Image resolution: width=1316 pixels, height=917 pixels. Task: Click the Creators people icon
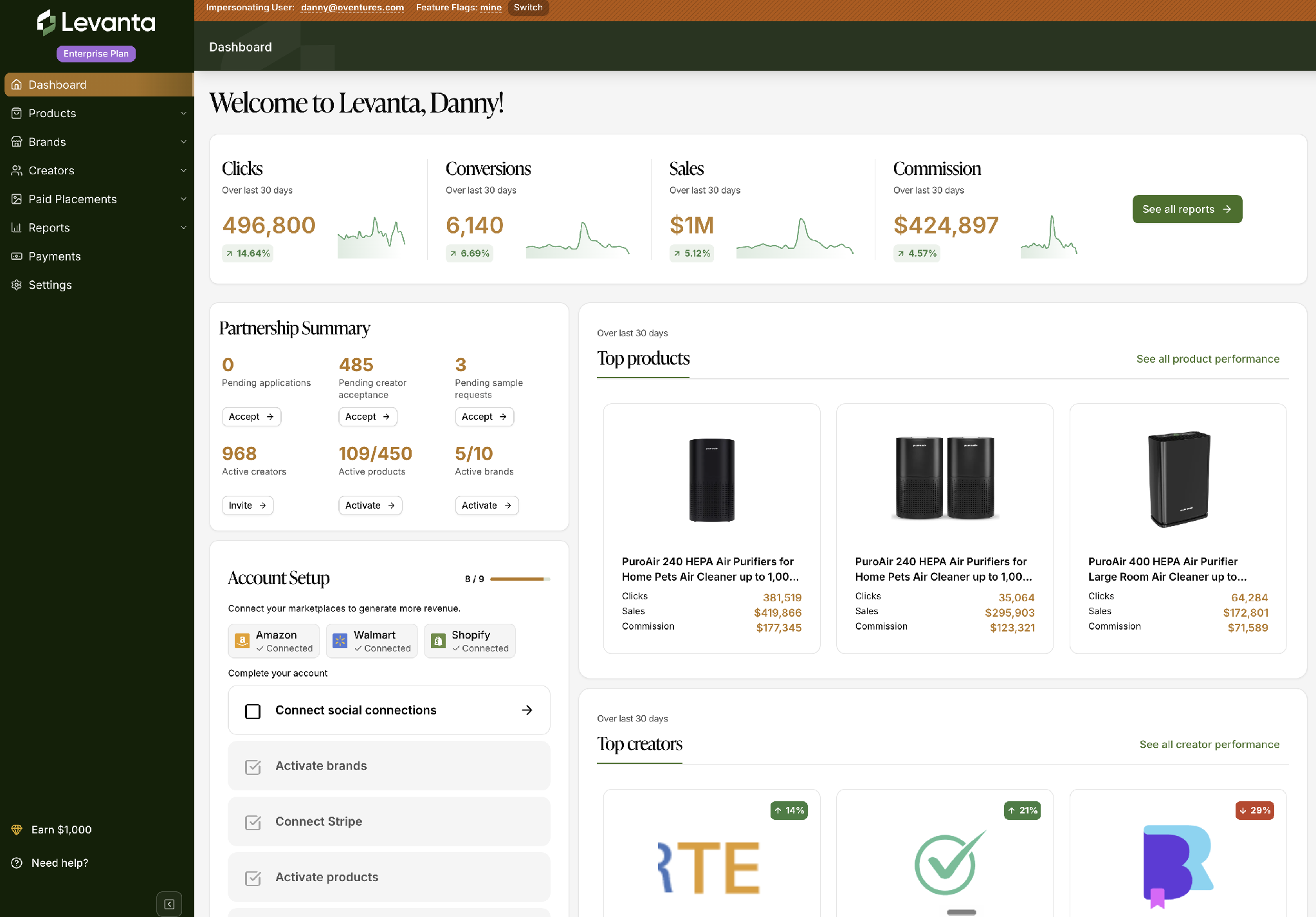point(17,170)
